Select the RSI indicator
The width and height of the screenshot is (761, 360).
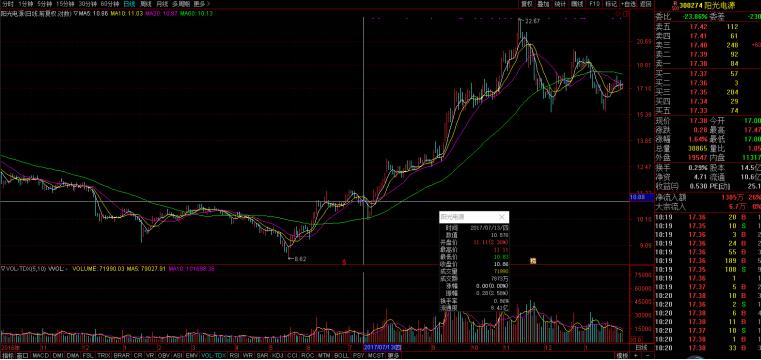(x=235, y=355)
